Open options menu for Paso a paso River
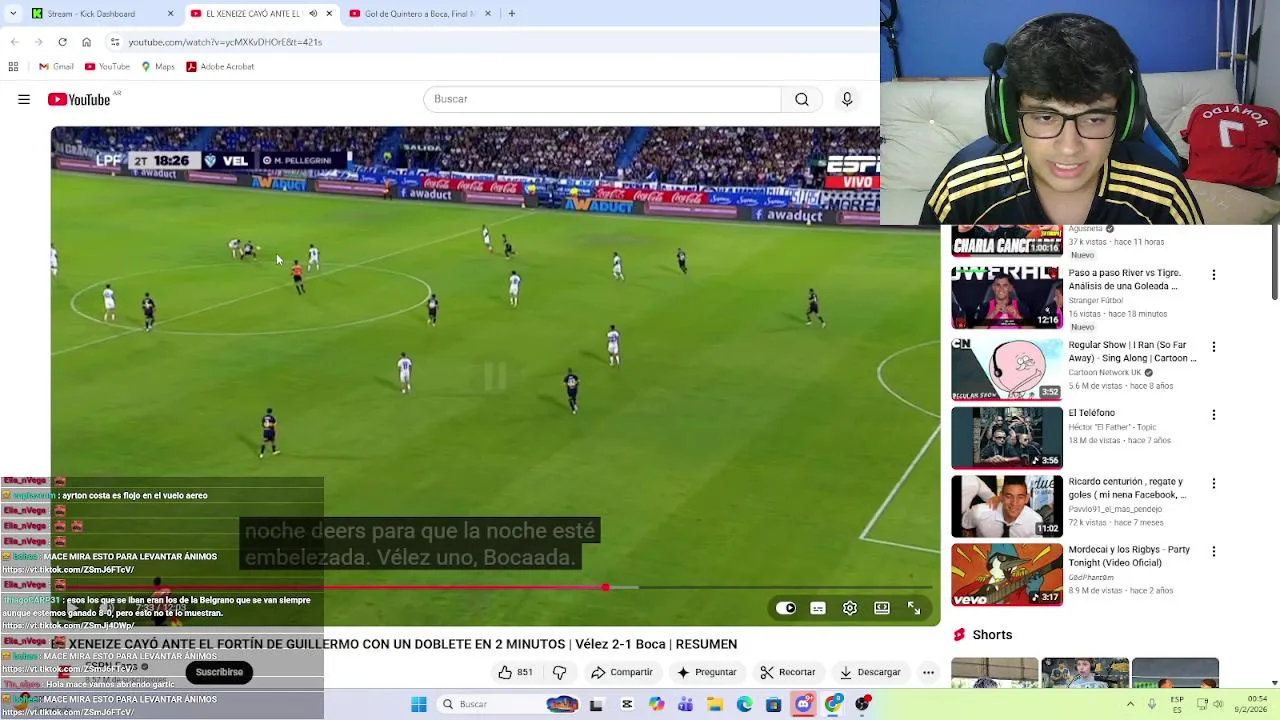The width and height of the screenshot is (1280, 720). coord(1214,275)
